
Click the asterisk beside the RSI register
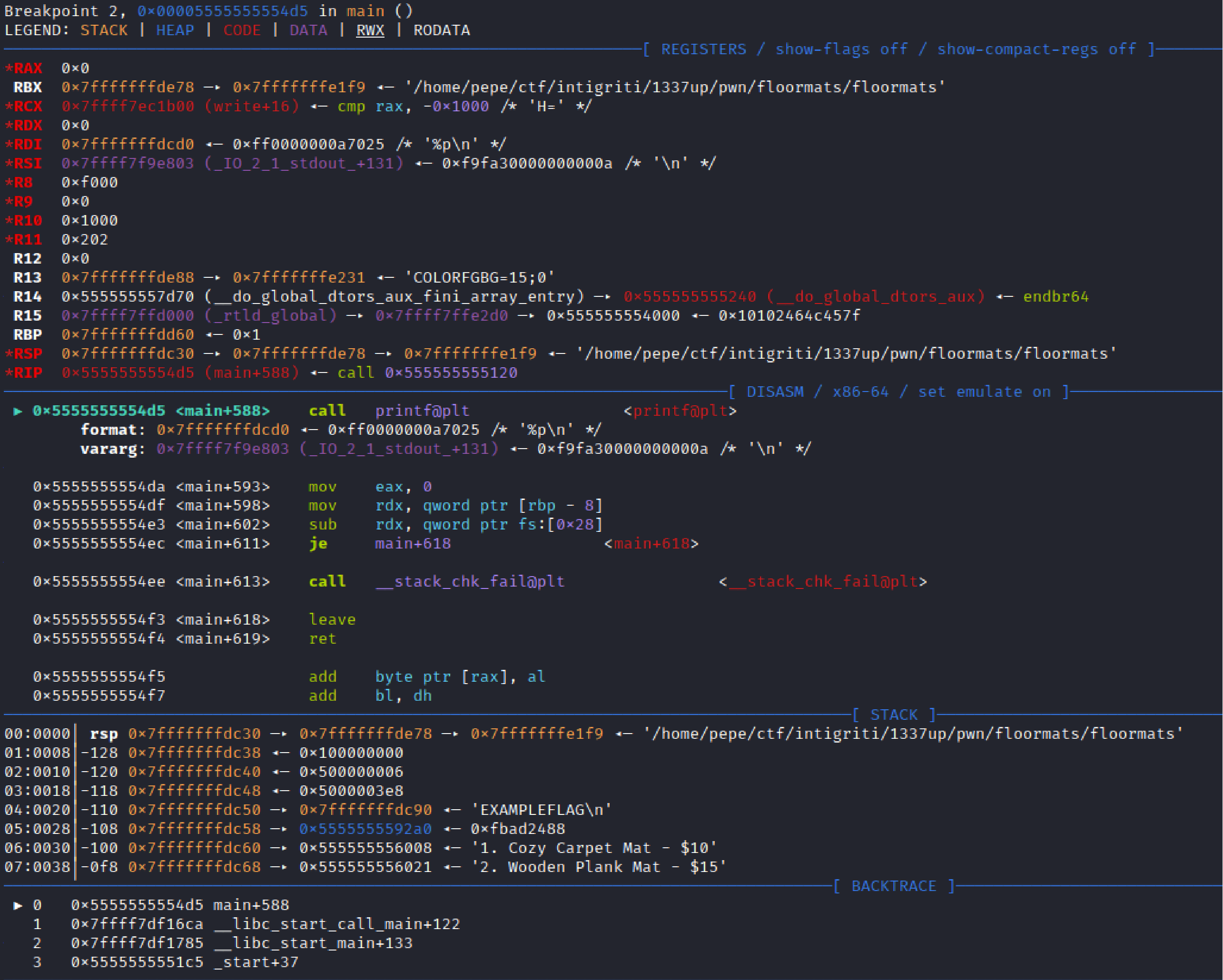point(9,163)
